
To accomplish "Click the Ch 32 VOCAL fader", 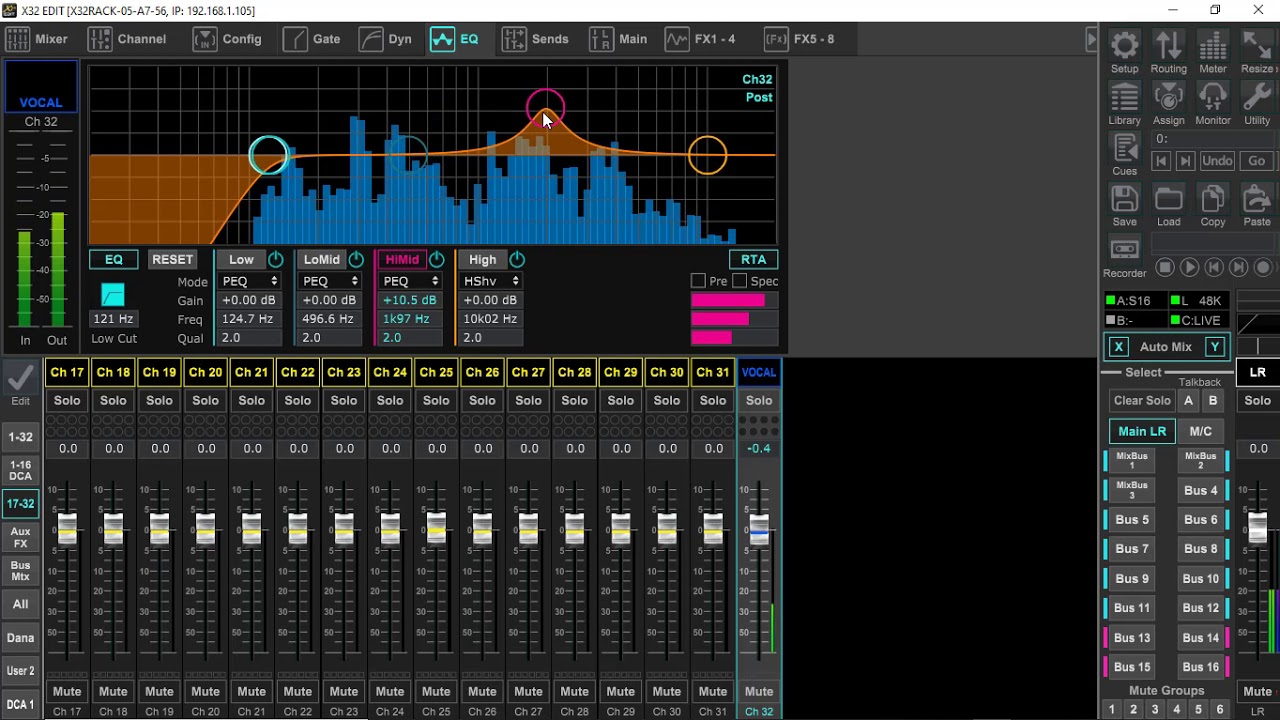I will [x=759, y=530].
